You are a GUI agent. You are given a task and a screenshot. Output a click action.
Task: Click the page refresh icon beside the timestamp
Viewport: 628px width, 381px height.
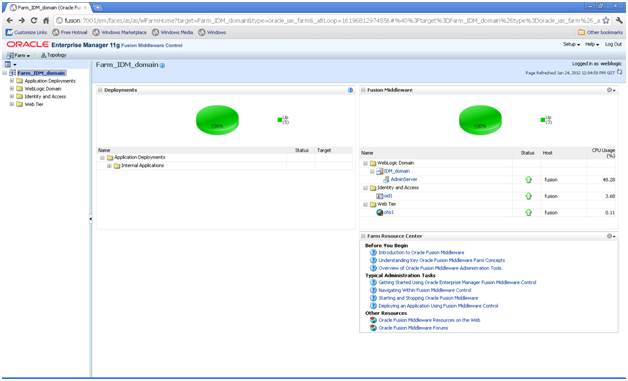point(620,73)
